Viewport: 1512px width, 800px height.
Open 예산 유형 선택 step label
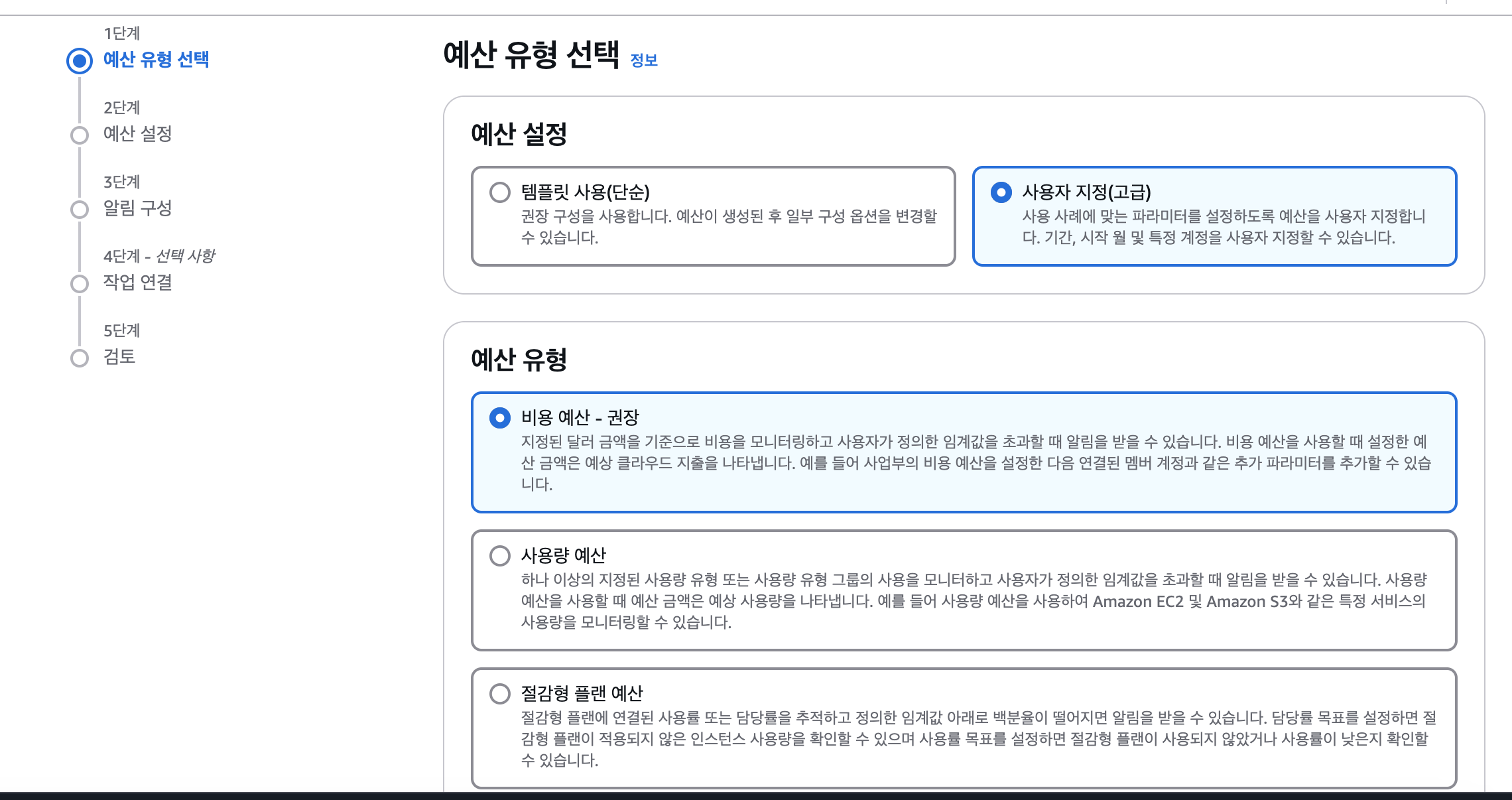[157, 60]
